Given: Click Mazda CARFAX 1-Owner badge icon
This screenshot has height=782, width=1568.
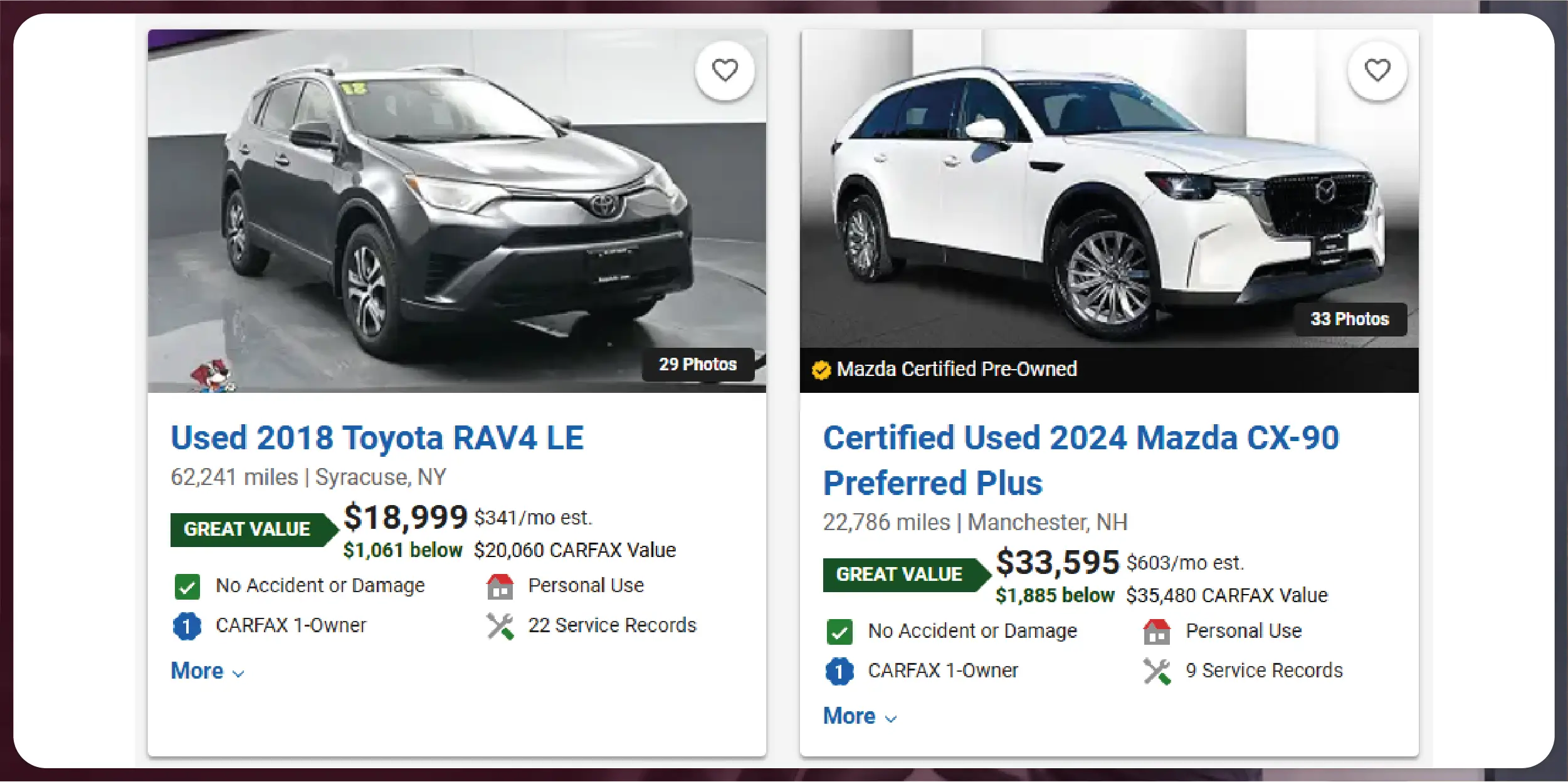Looking at the screenshot, I should click(x=839, y=671).
